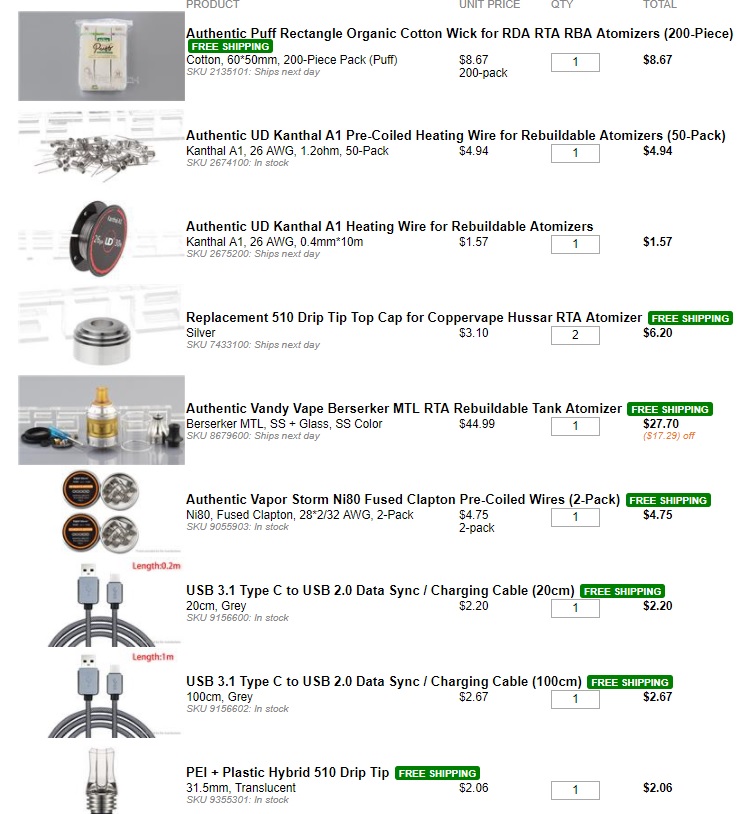
Task: Click the Free Shipping badge beside the Vapor Storm Ni80 coils
Action: pyautogui.click(x=668, y=500)
